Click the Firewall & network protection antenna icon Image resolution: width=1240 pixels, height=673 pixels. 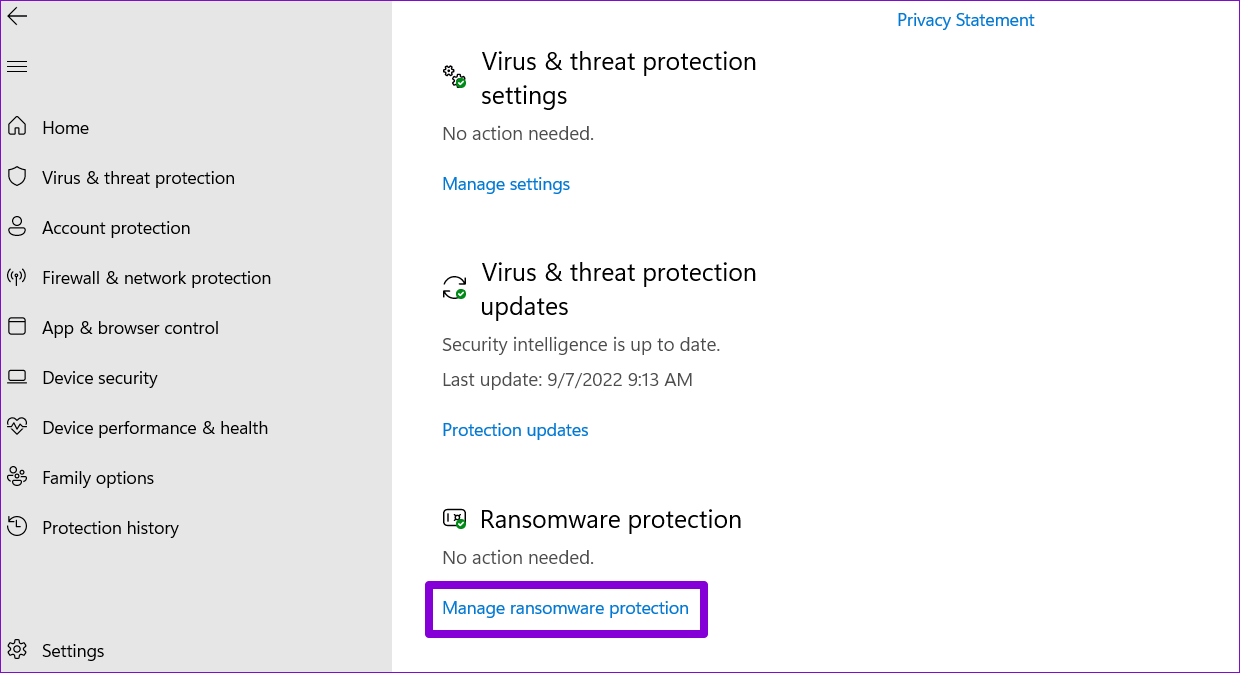[x=17, y=277]
